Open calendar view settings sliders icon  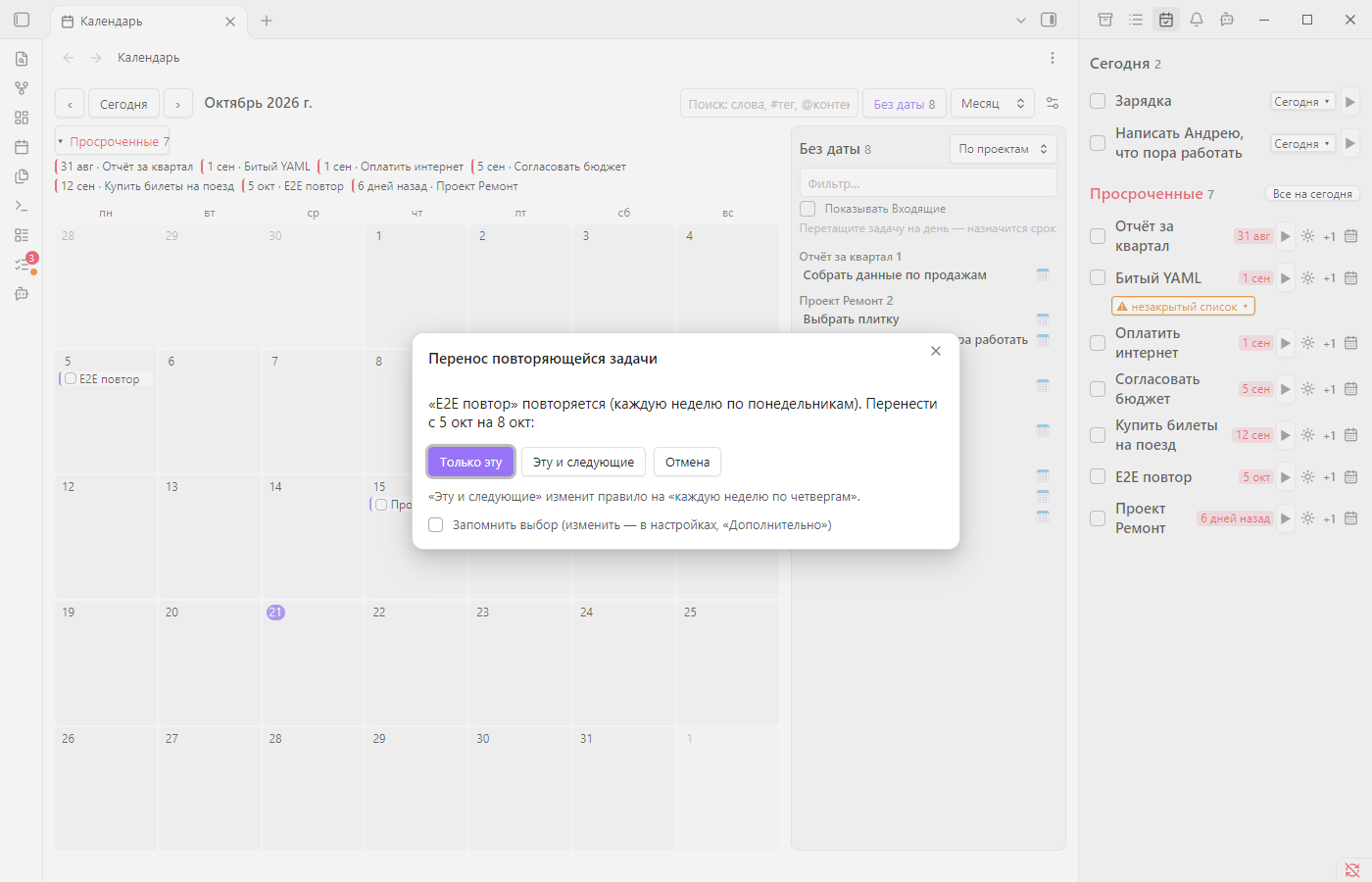1053,103
